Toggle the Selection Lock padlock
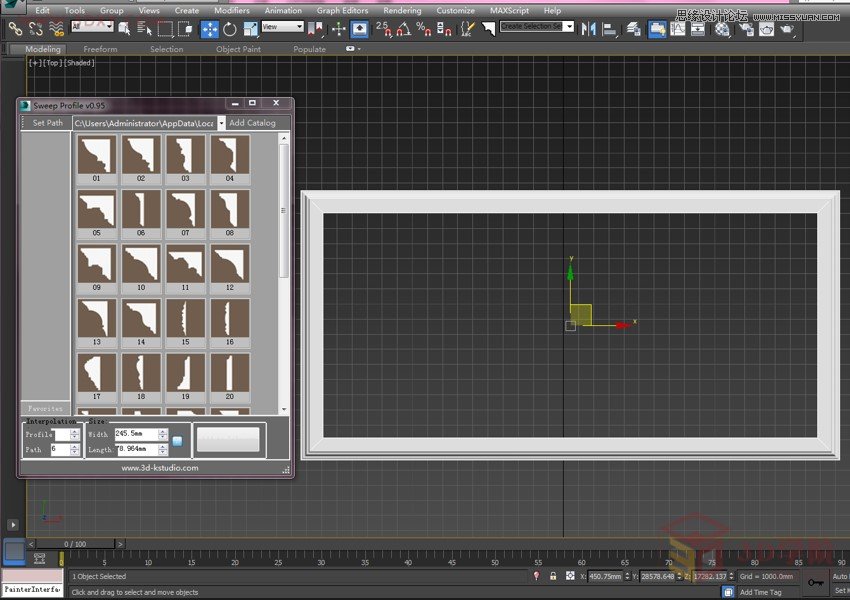 [553, 576]
